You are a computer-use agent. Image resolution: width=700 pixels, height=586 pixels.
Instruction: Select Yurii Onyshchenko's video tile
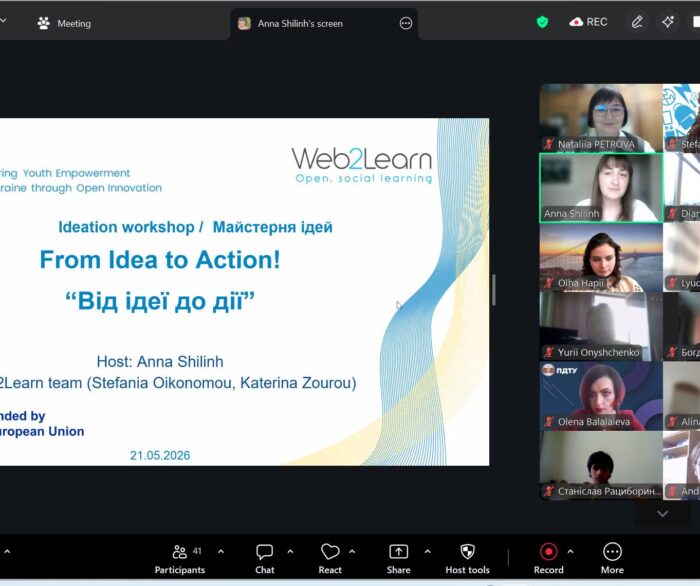(x=601, y=327)
